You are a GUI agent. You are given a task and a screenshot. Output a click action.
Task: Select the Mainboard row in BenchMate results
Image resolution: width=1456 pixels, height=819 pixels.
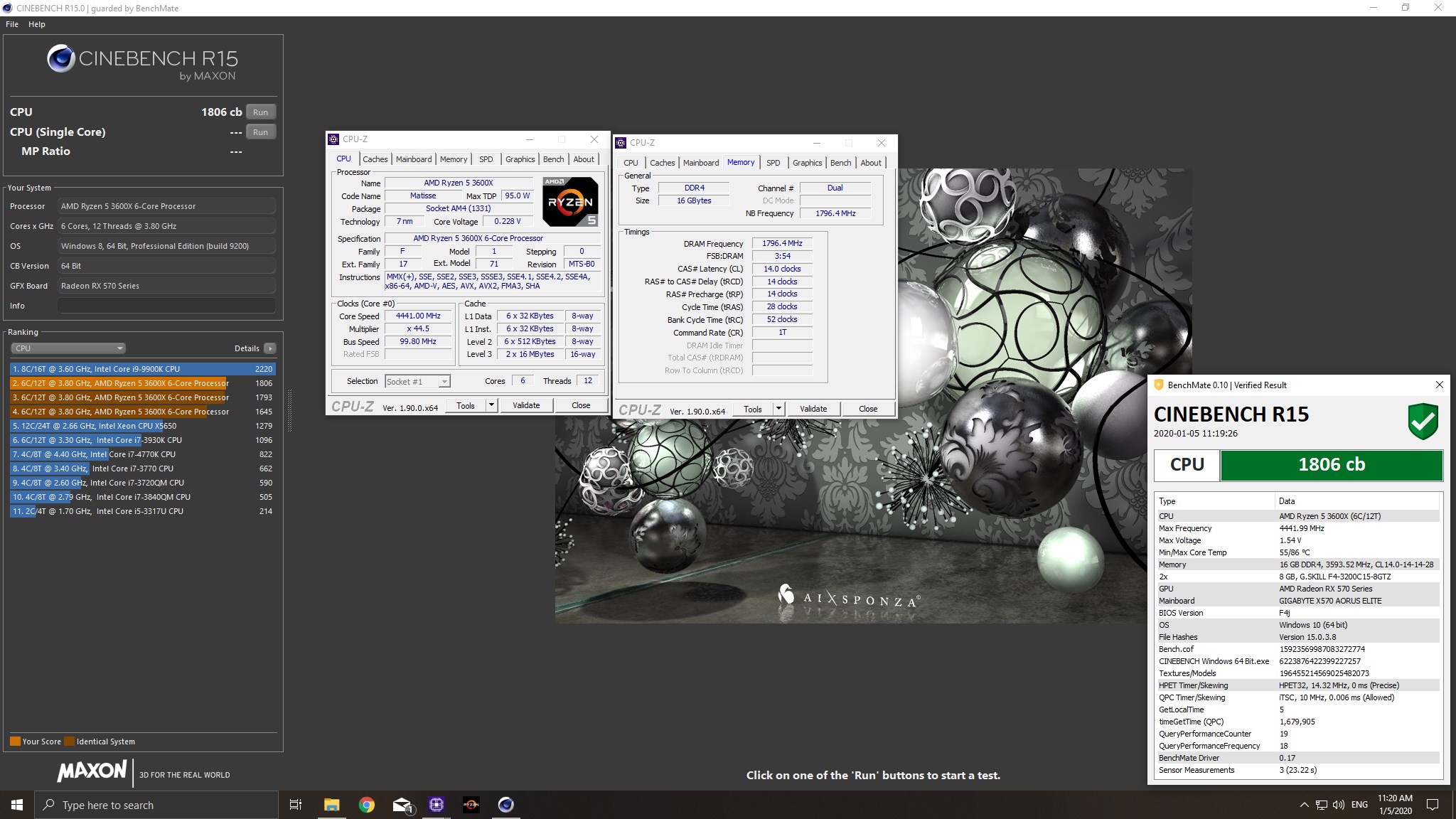click(1298, 601)
